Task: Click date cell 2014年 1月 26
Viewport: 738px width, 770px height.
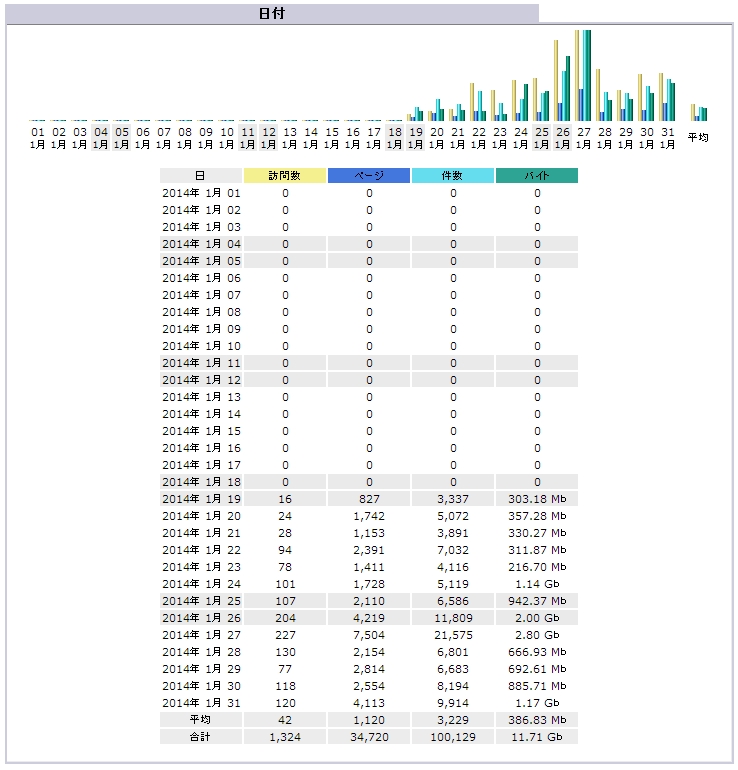Action: pos(201,618)
